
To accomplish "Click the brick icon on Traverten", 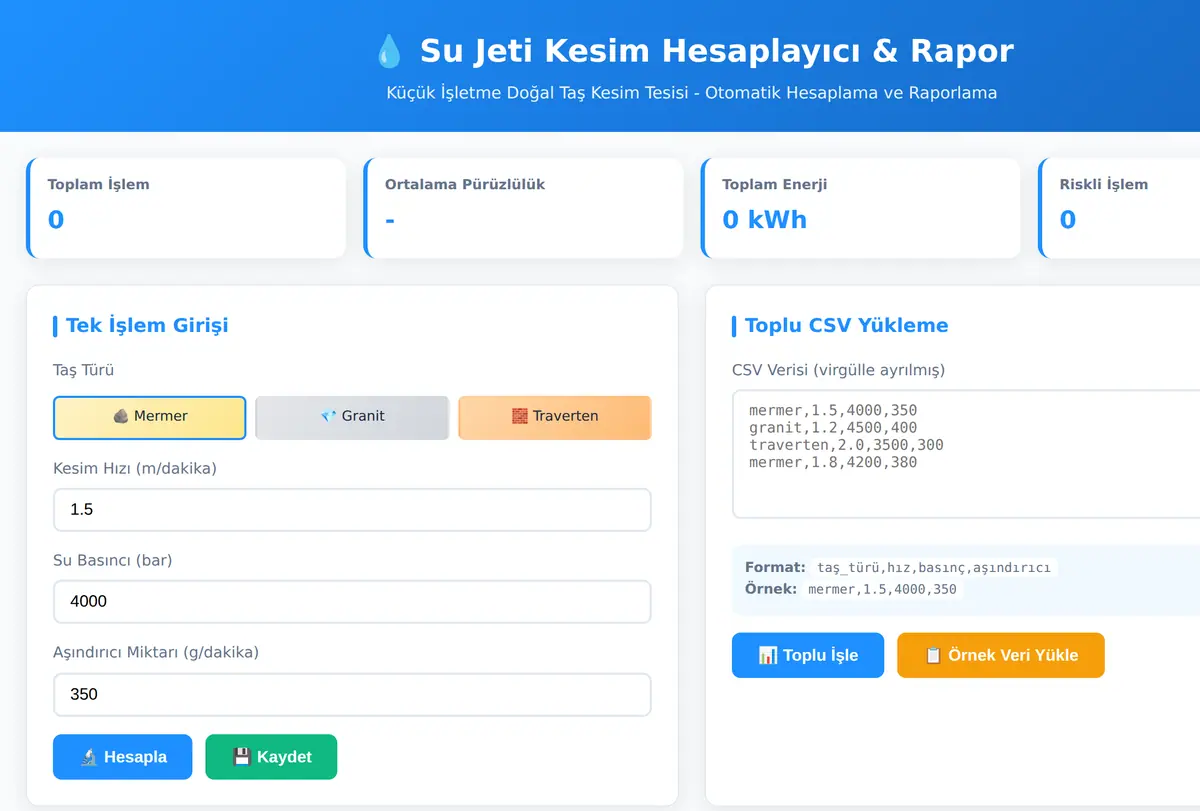I will tap(520, 416).
